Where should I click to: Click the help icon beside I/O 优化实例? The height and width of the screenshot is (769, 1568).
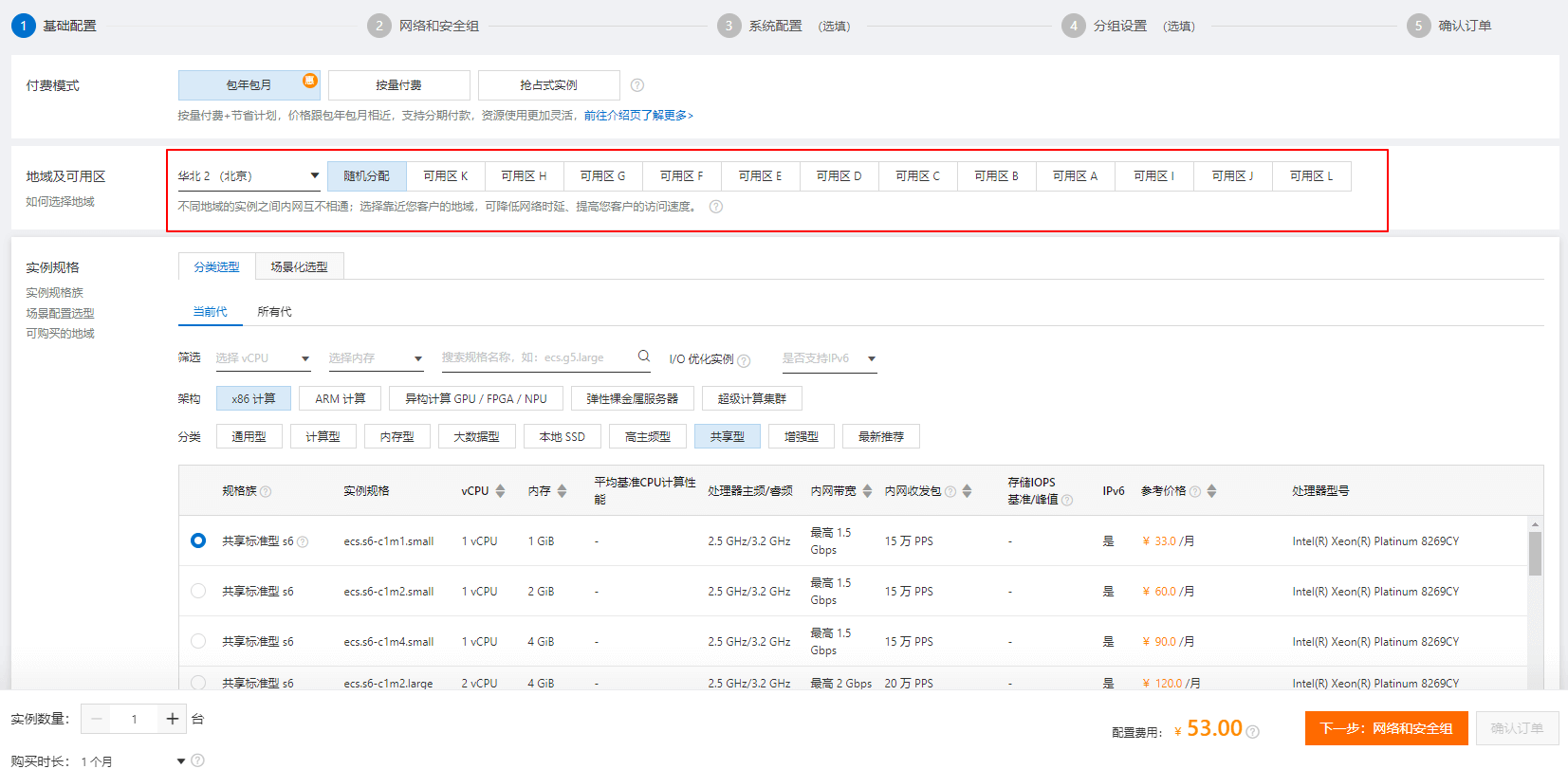(744, 360)
